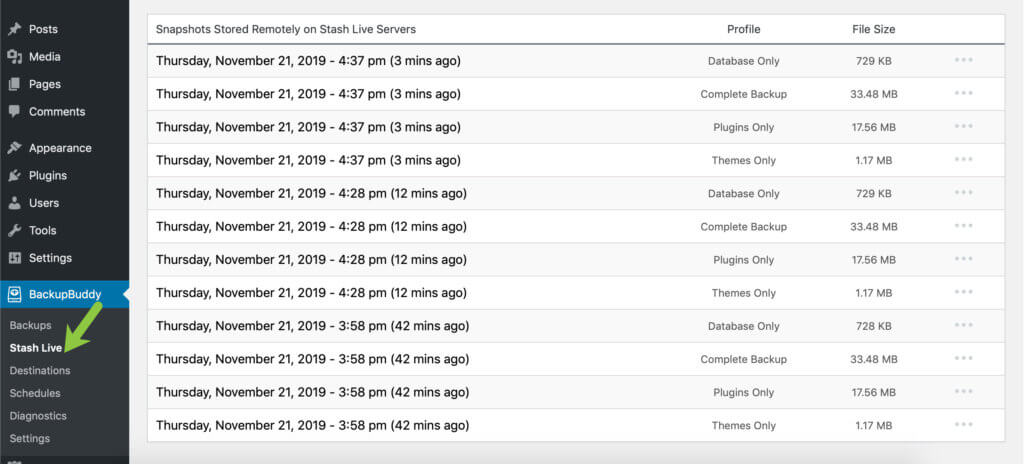Click the Tools wrench icon

click(14, 231)
